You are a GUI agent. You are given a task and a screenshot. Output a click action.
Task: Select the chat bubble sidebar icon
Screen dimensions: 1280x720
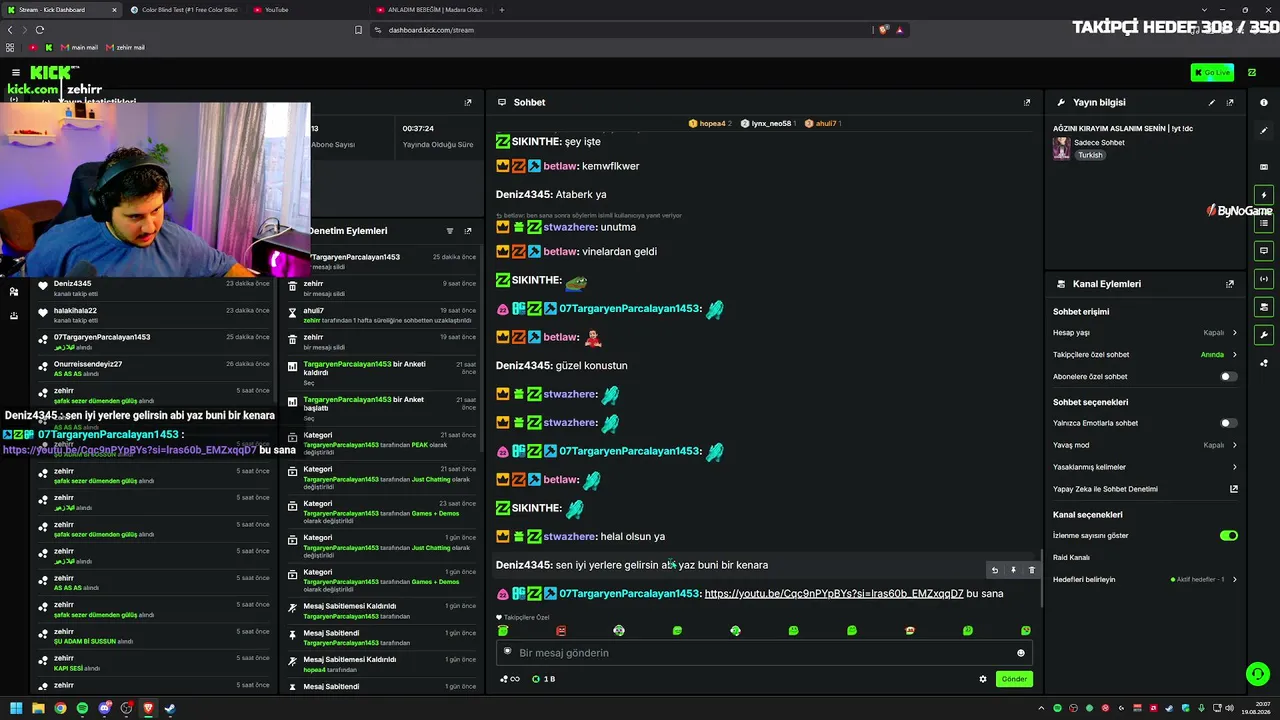point(1264,251)
